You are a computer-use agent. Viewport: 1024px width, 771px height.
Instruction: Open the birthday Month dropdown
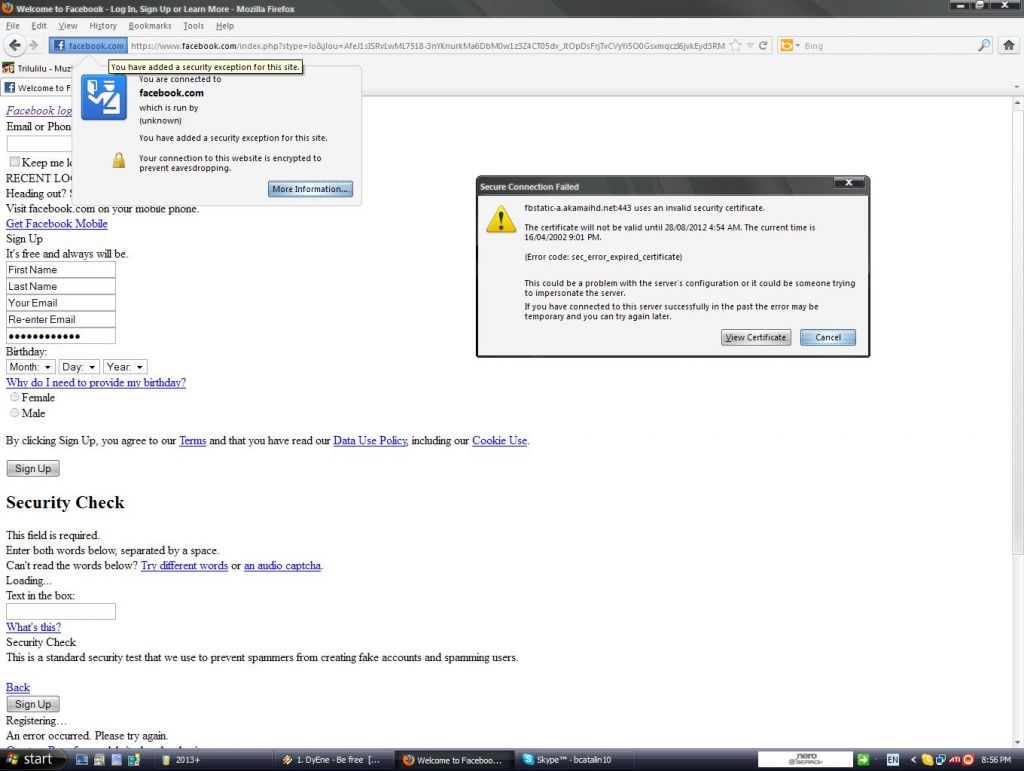tap(31, 367)
